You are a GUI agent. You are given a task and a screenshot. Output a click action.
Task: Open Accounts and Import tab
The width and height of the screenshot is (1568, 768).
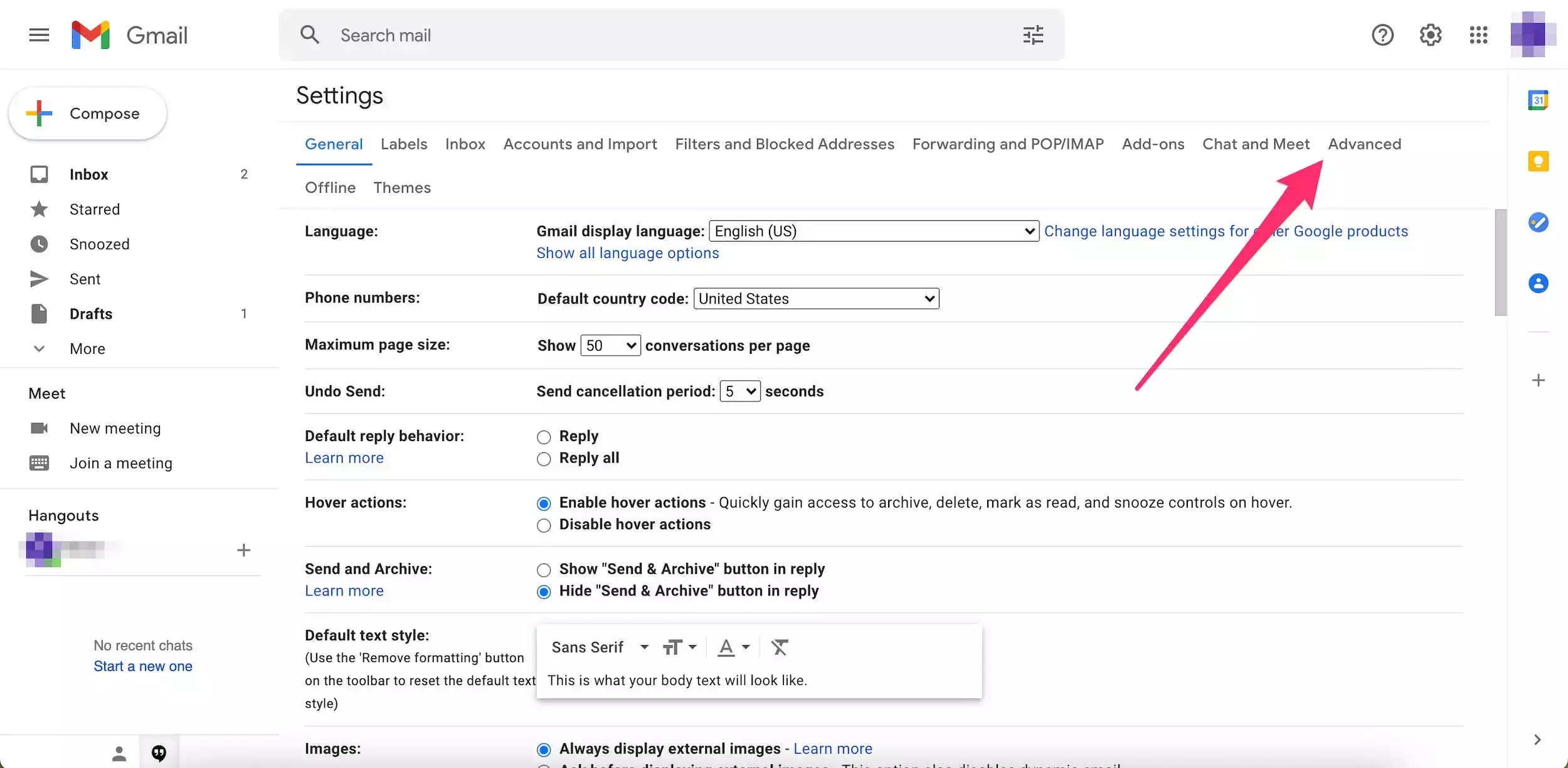pos(580,144)
